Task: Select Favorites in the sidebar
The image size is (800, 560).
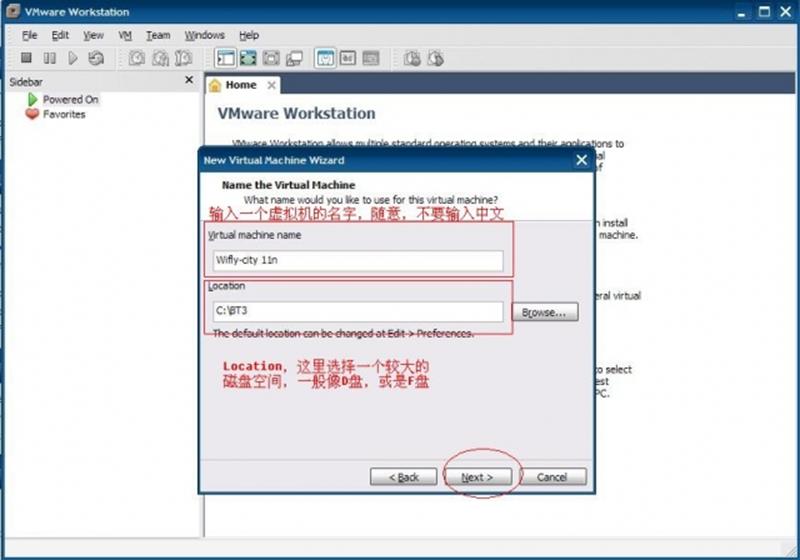Action: coord(64,114)
